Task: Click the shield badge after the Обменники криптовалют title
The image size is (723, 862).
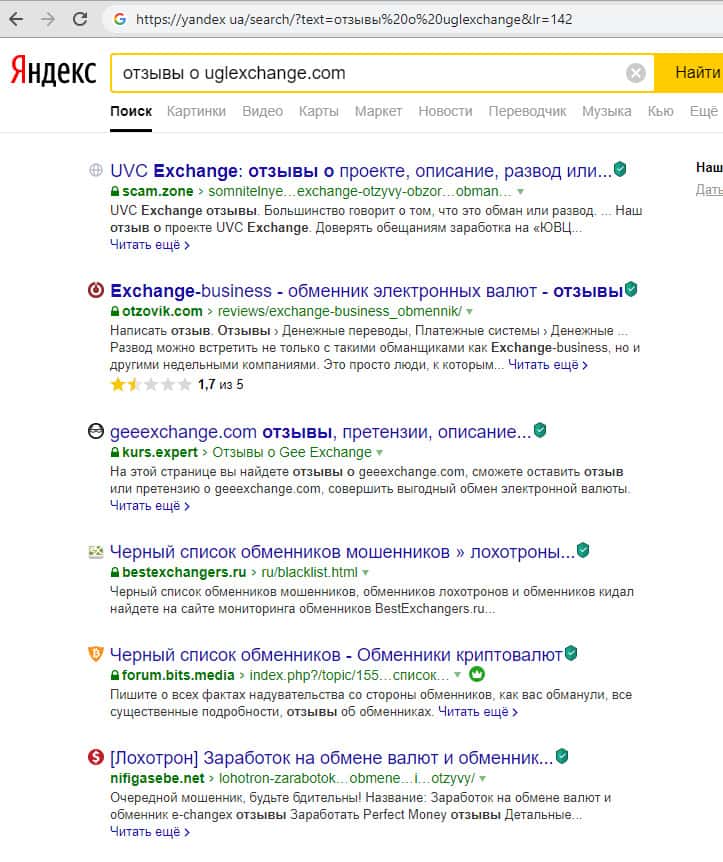Action: (571, 653)
